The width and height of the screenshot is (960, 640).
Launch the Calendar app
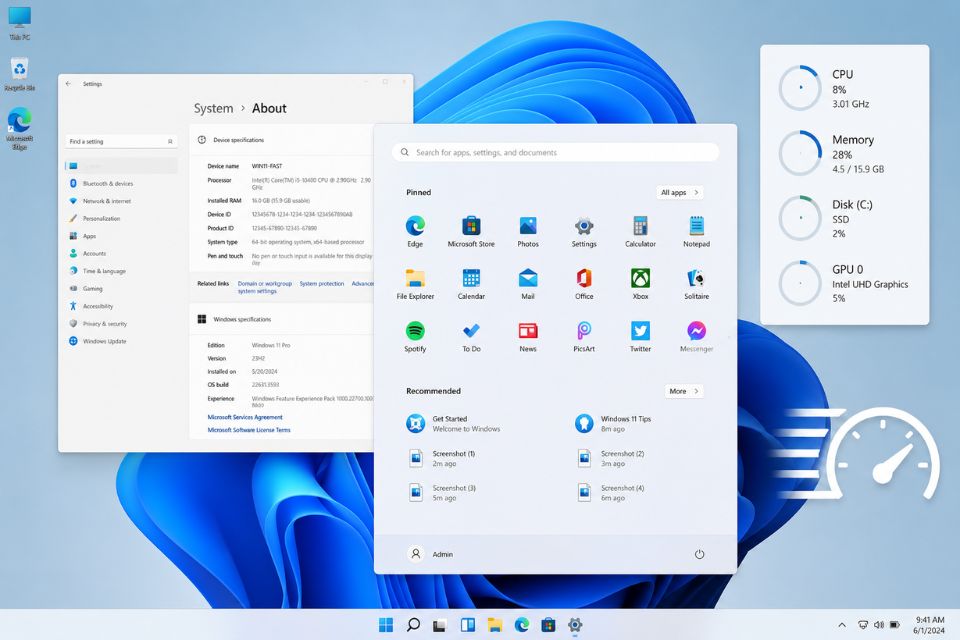(471, 284)
